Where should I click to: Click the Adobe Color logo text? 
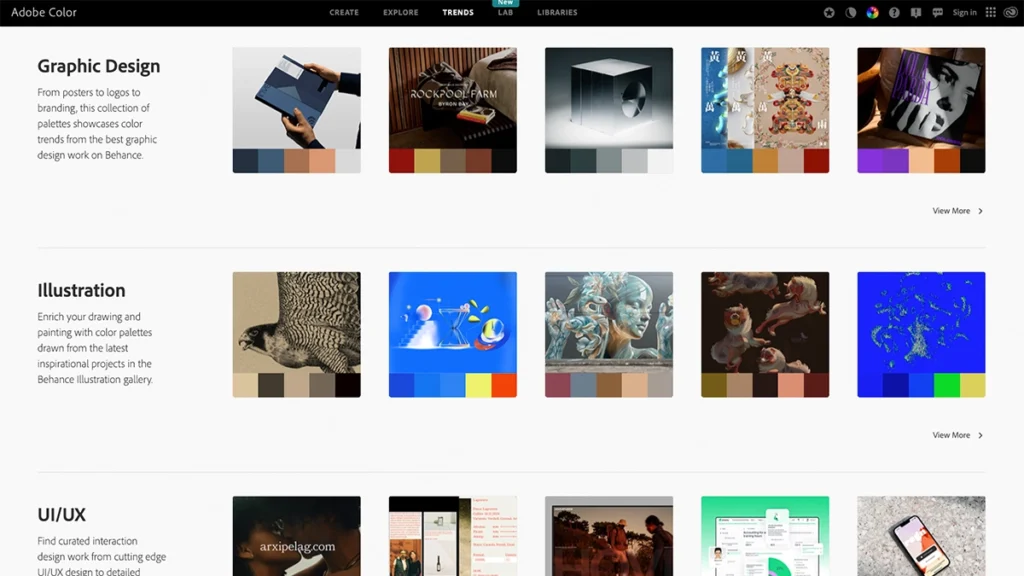pyautogui.click(x=44, y=12)
